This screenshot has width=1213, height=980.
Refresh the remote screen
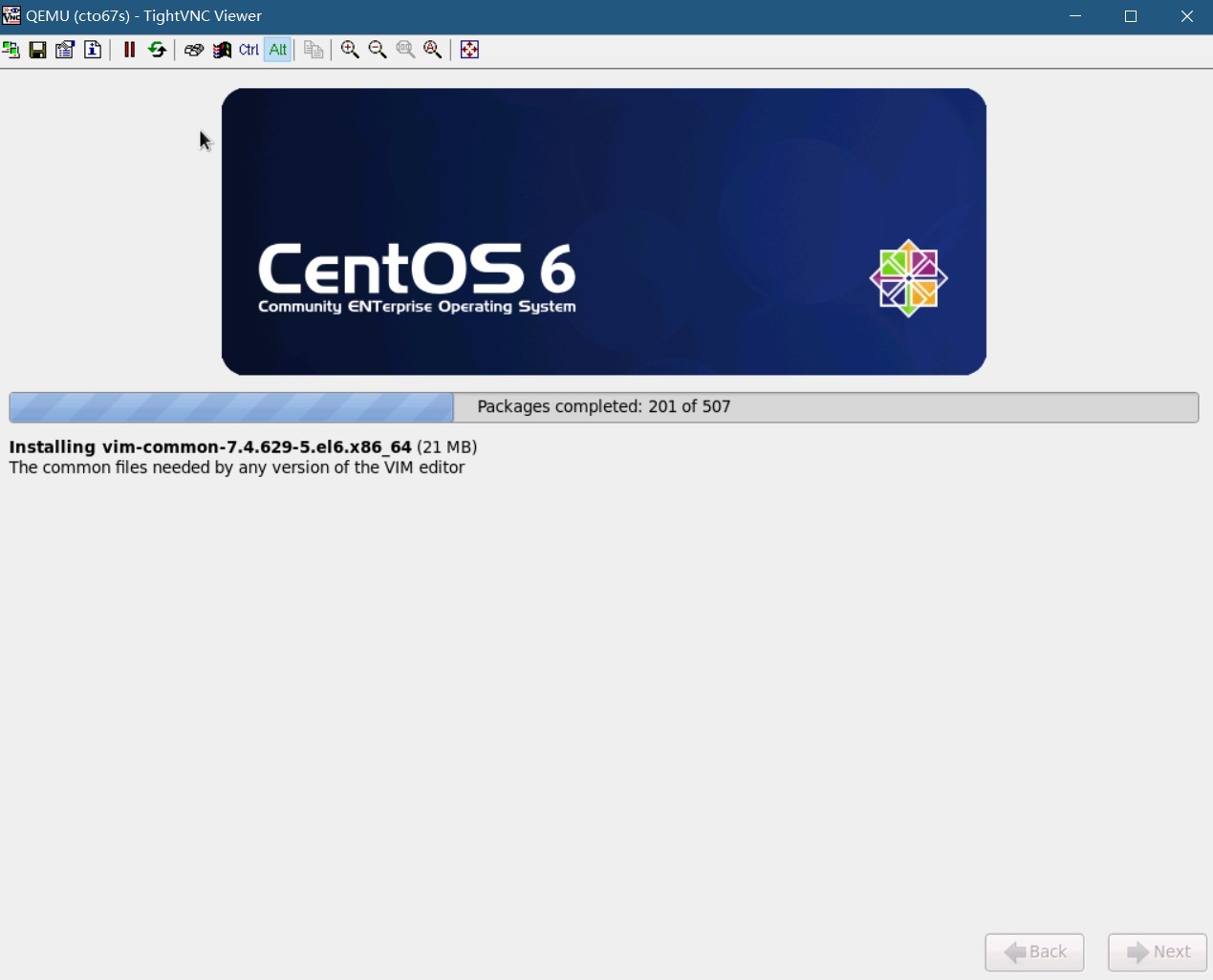(x=157, y=50)
